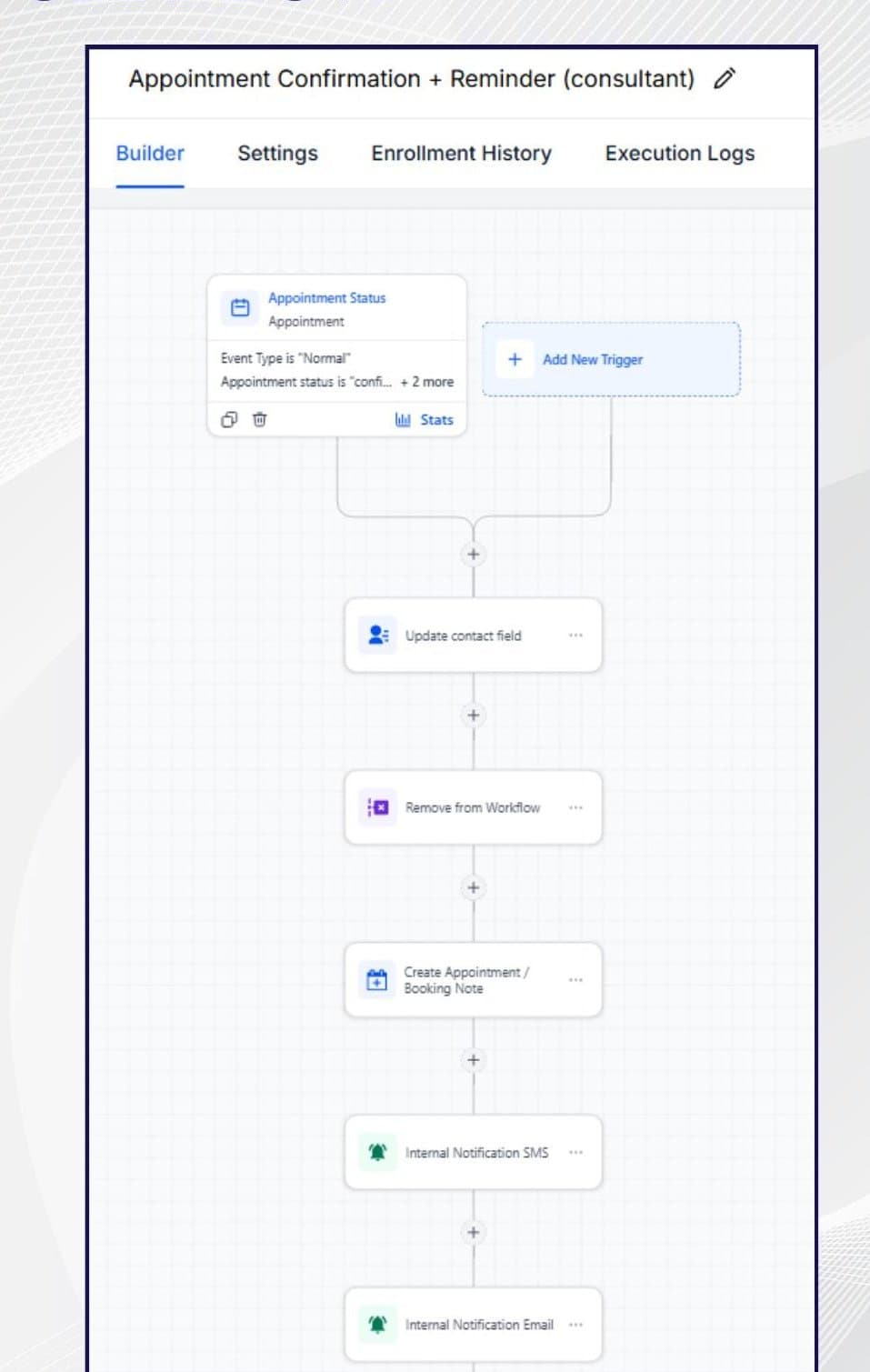This screenshot has height=1372, width=870.
Task: Show the '+ 2 more' trigger filters
Action: point(426,382)
